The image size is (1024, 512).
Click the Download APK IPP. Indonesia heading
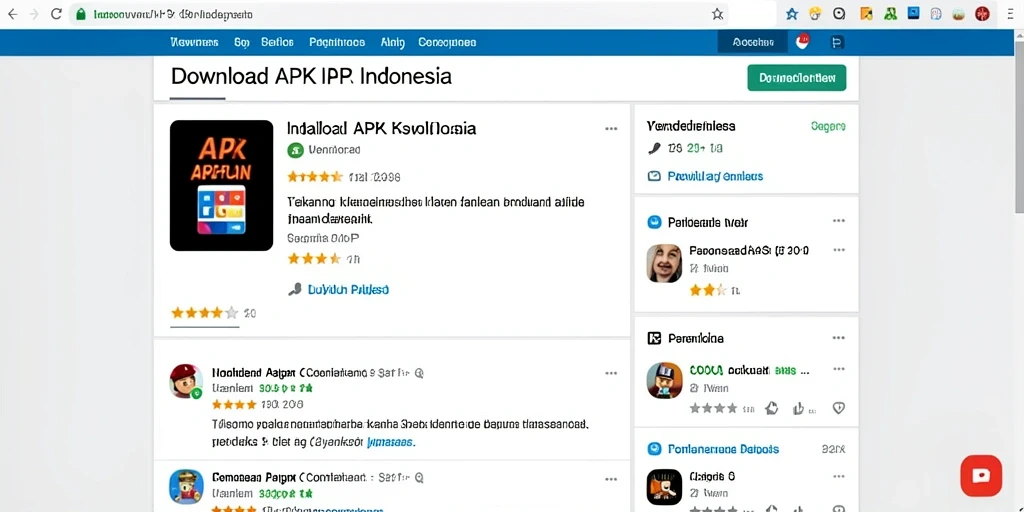point(311,76)
